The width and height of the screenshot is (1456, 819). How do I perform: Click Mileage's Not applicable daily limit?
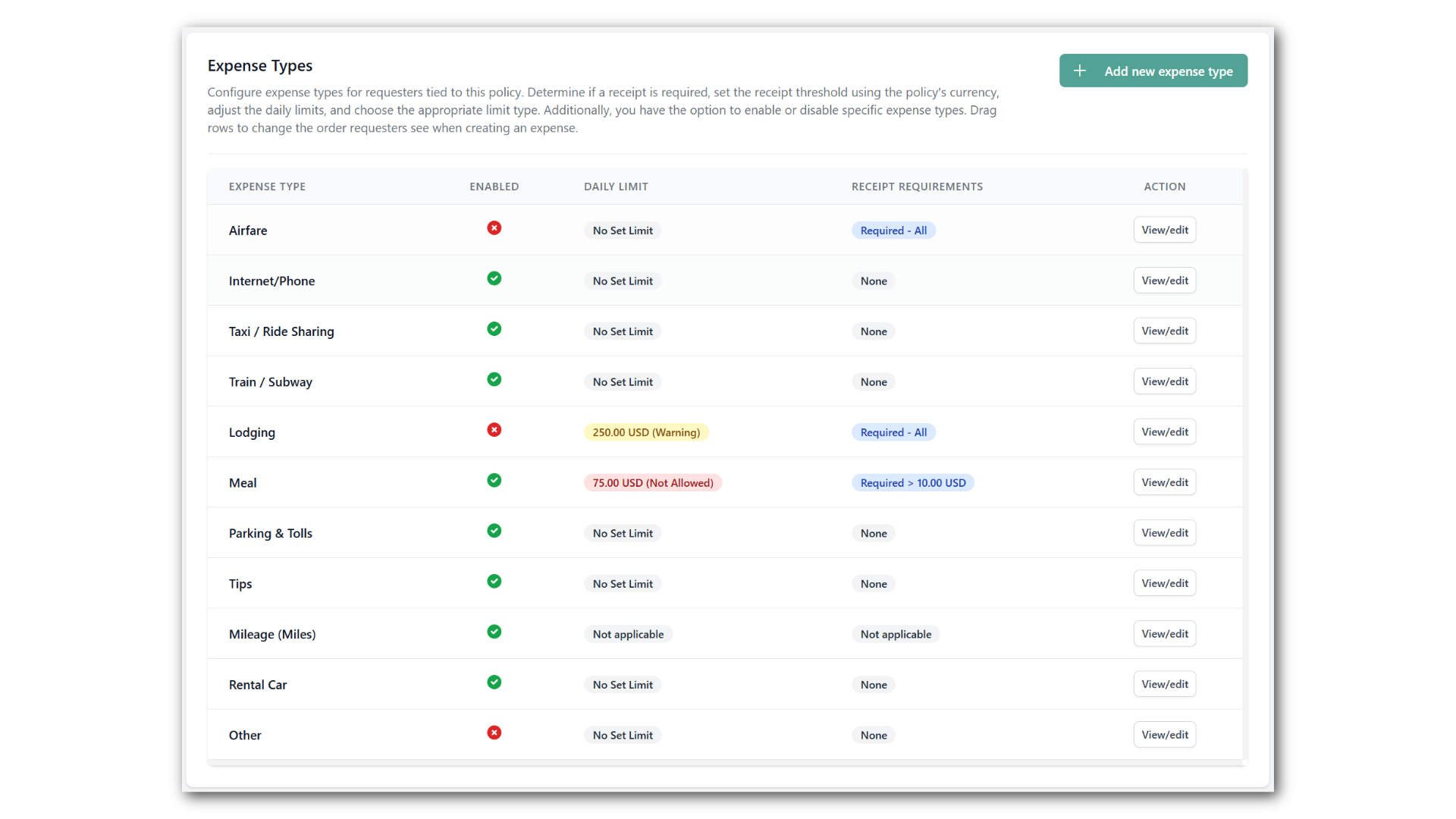pyautogui.click(x=628, y=634)
